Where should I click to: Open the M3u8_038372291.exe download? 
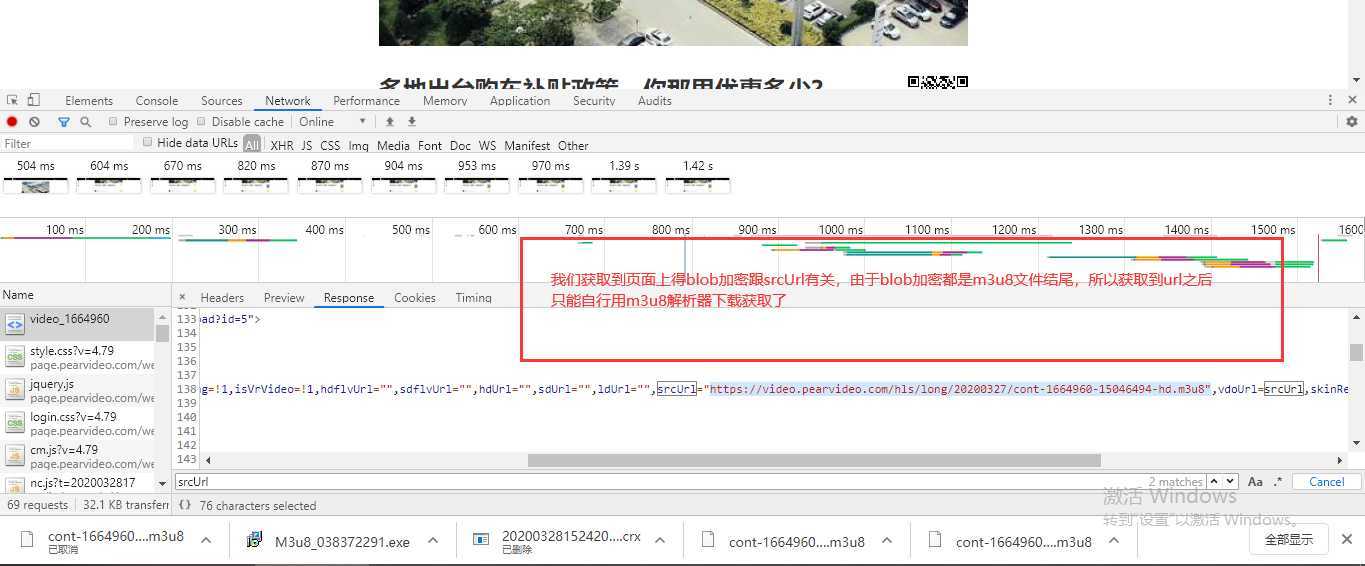click(x=342, y=542)
